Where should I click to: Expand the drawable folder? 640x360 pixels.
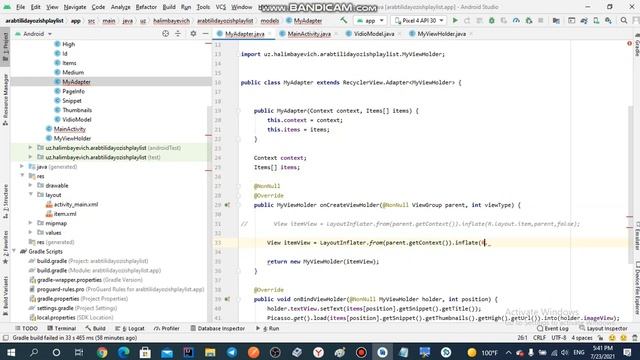pos(30,185)
